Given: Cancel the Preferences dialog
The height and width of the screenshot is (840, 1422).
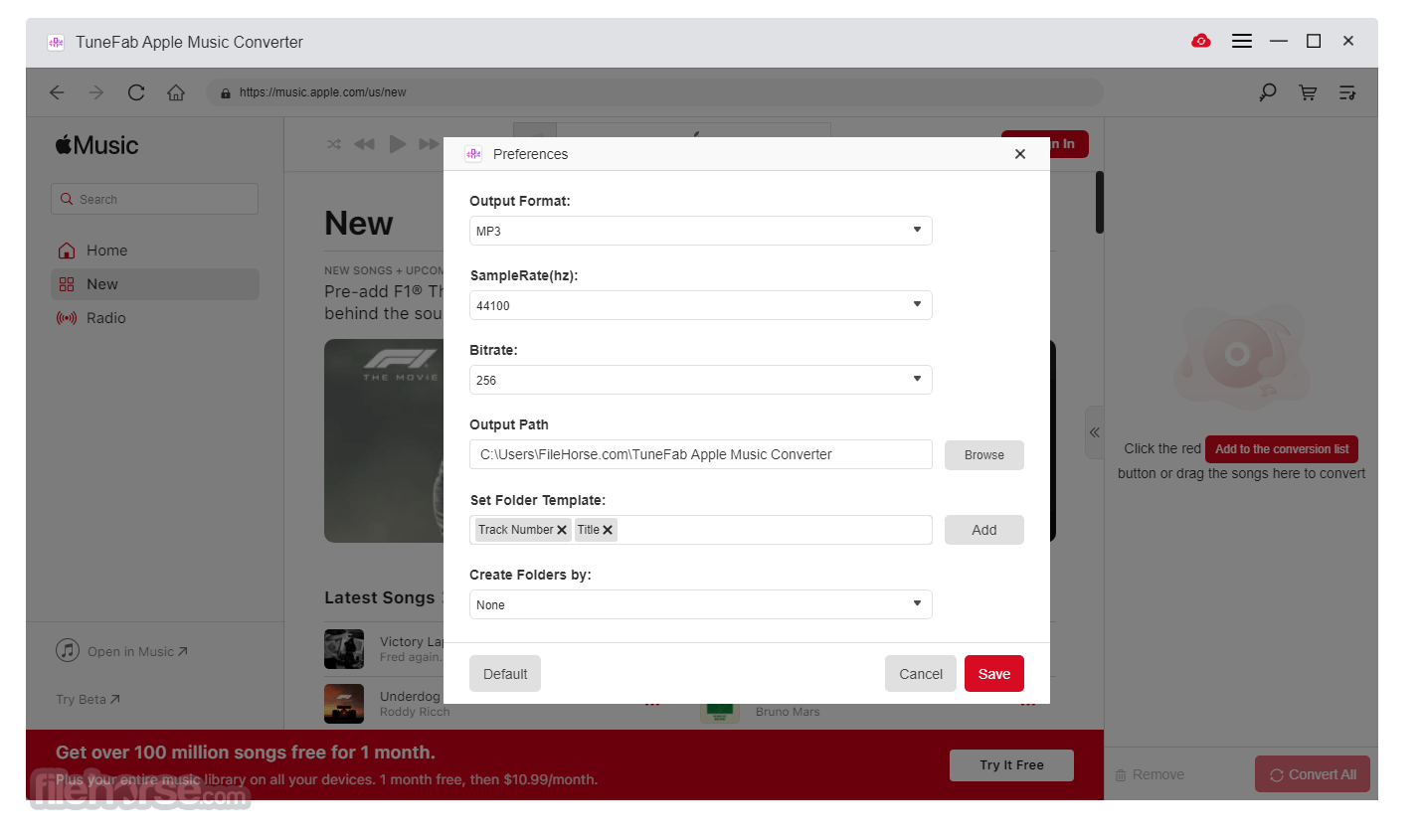Looking at the screenshot, I should [x=921, y=674].
